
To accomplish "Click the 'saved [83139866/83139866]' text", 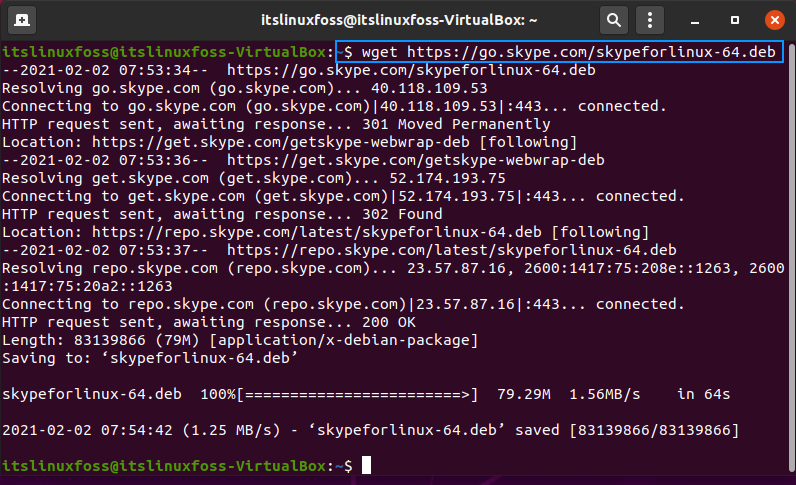I will coord(627,430).
